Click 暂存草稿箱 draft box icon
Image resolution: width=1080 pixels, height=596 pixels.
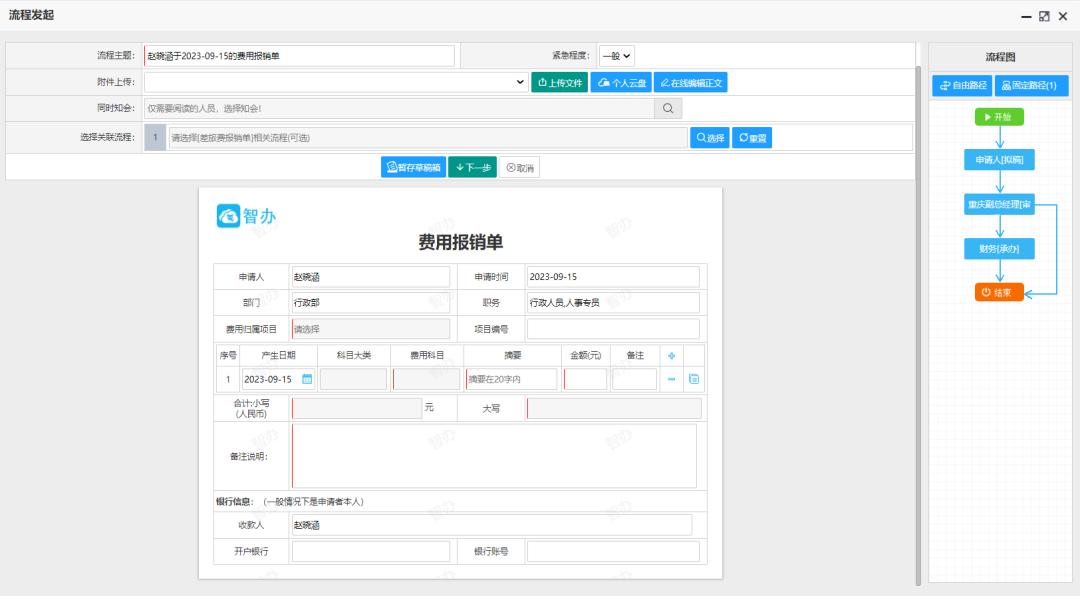tap(393, 167)
